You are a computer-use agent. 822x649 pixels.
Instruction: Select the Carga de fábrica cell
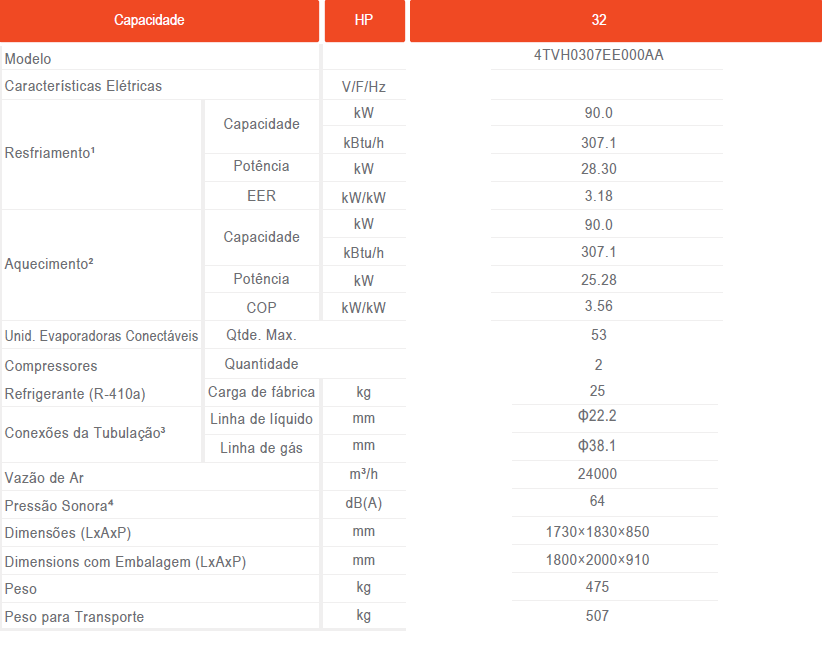pos(261,392)
